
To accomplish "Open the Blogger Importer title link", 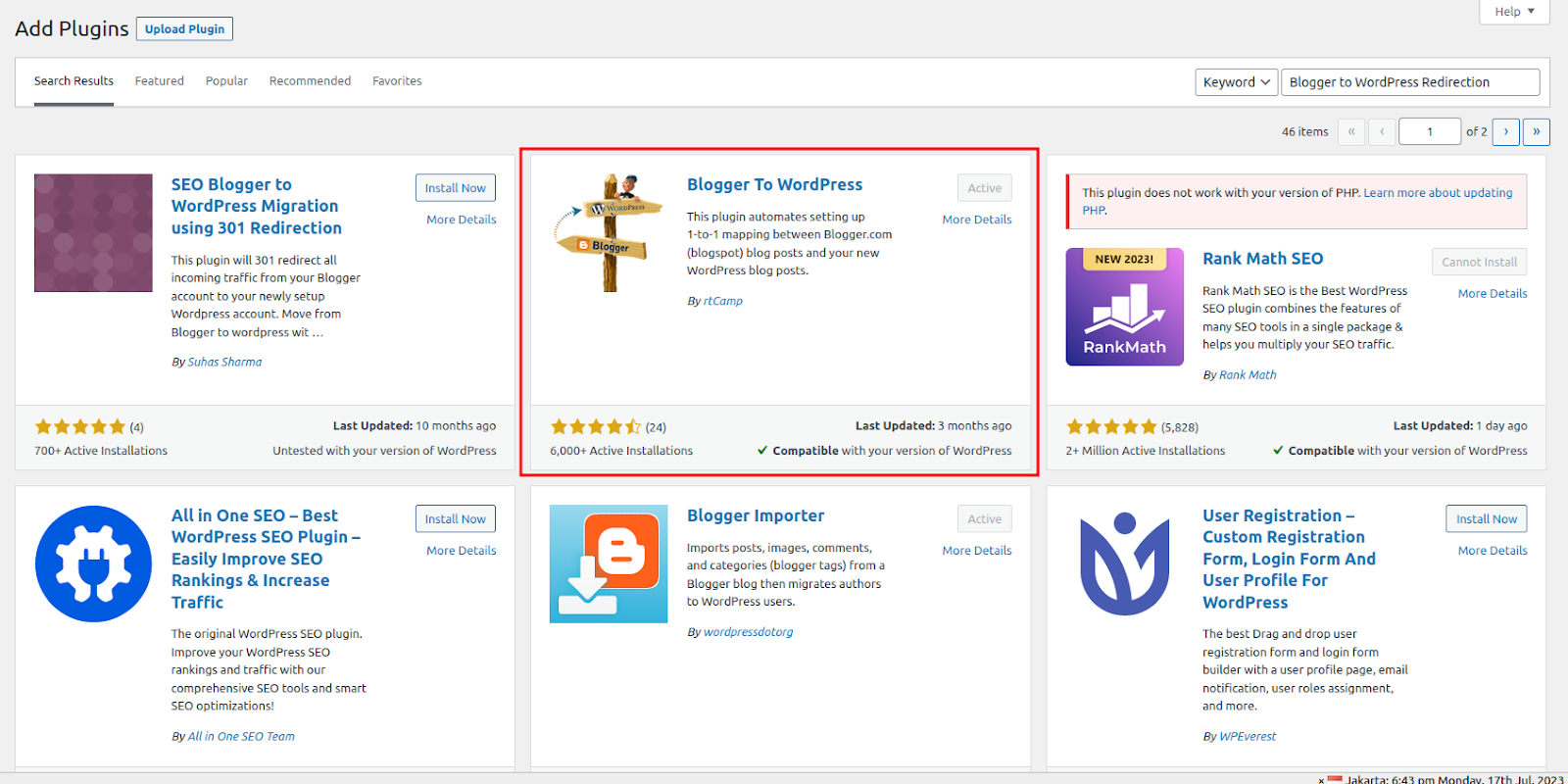I will (x=756, y=515).
